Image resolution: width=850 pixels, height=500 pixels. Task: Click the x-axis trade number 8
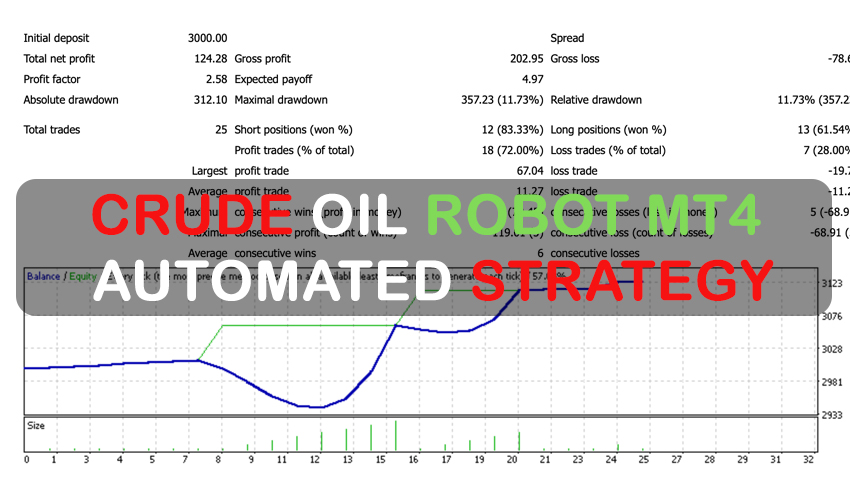(x=218, y=460)
